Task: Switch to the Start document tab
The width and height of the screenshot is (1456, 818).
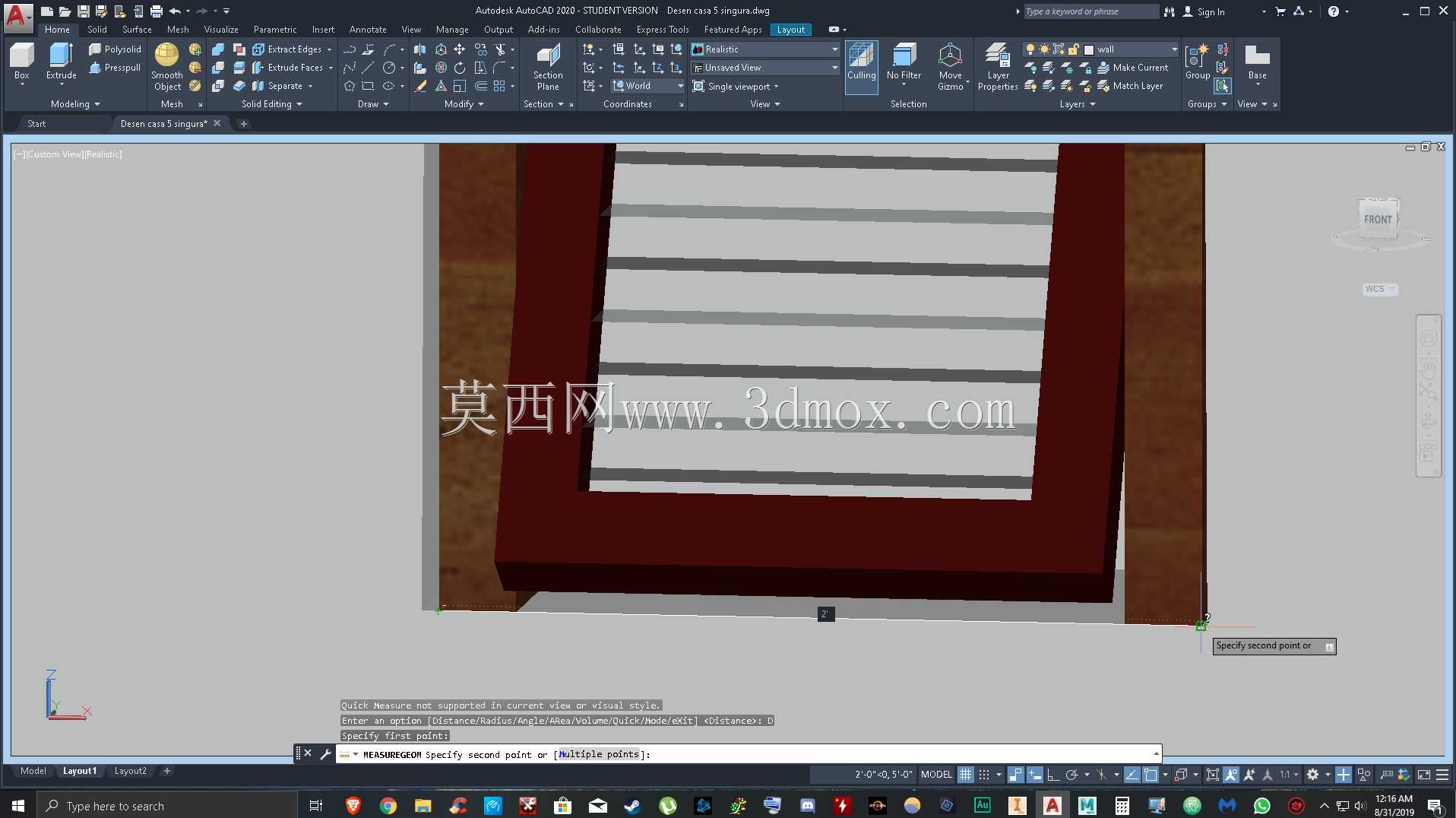Action: [36, 123]
